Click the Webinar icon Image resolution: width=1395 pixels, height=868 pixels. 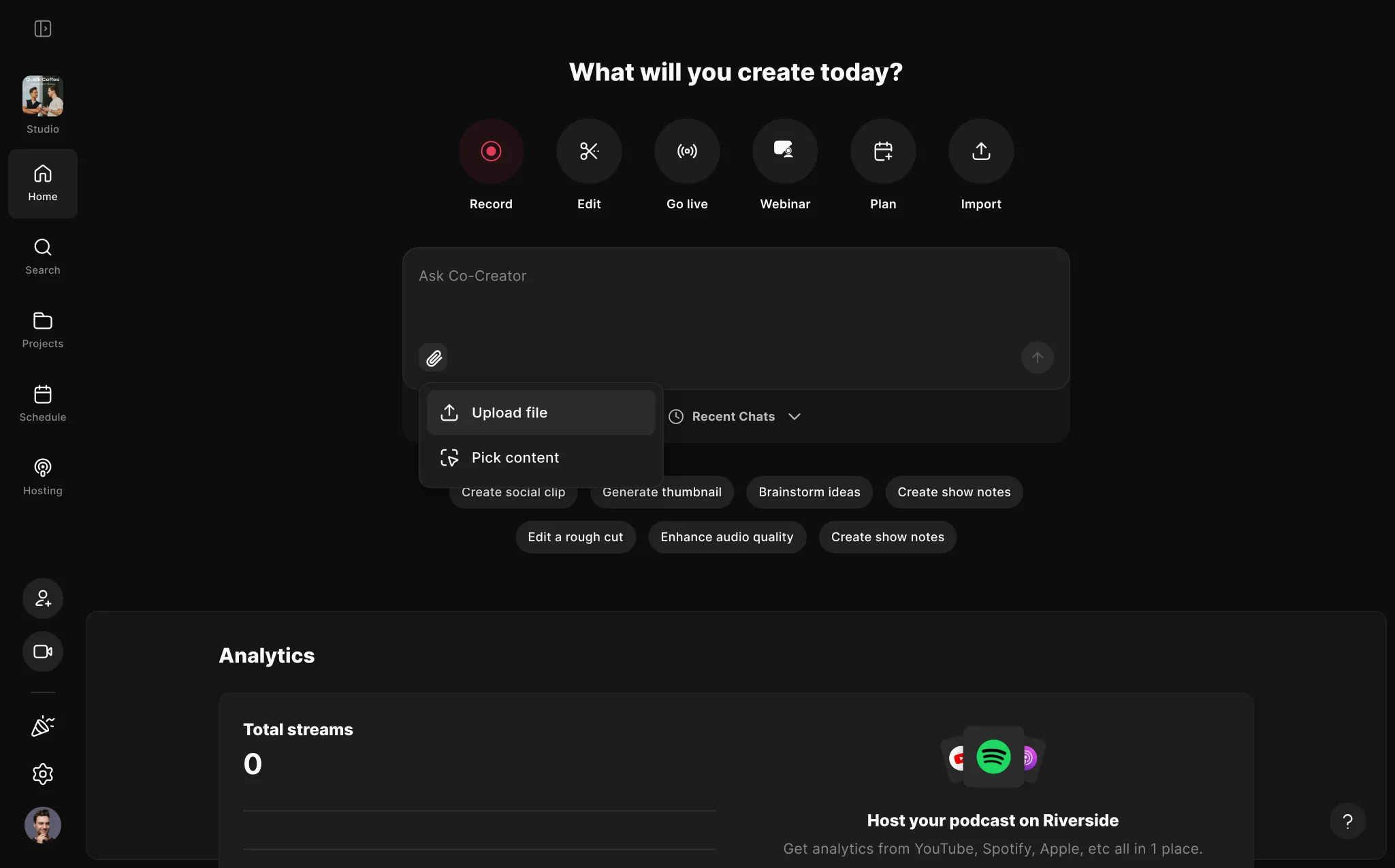coord(785,151)
